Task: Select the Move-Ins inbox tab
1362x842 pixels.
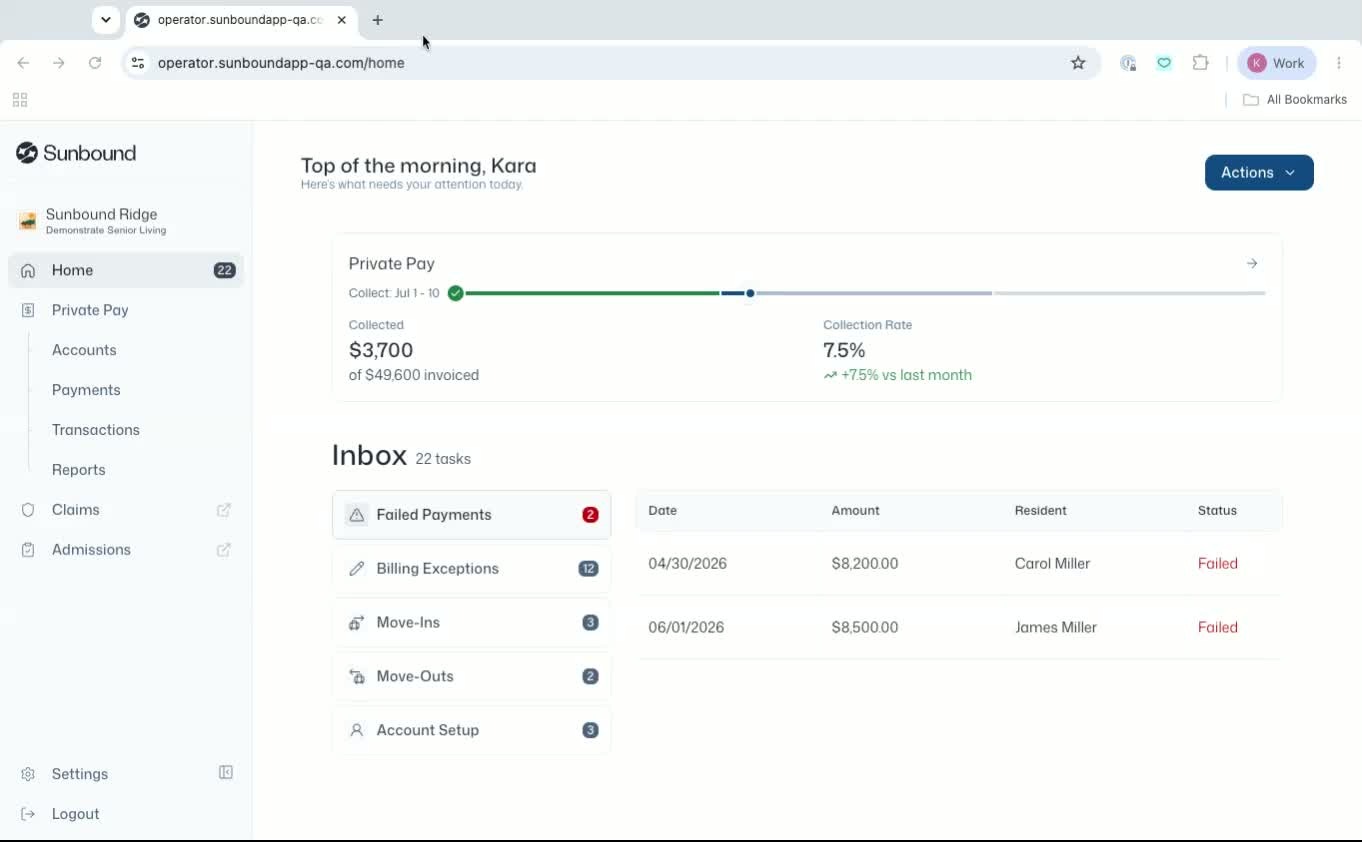Action: (471, 623)
